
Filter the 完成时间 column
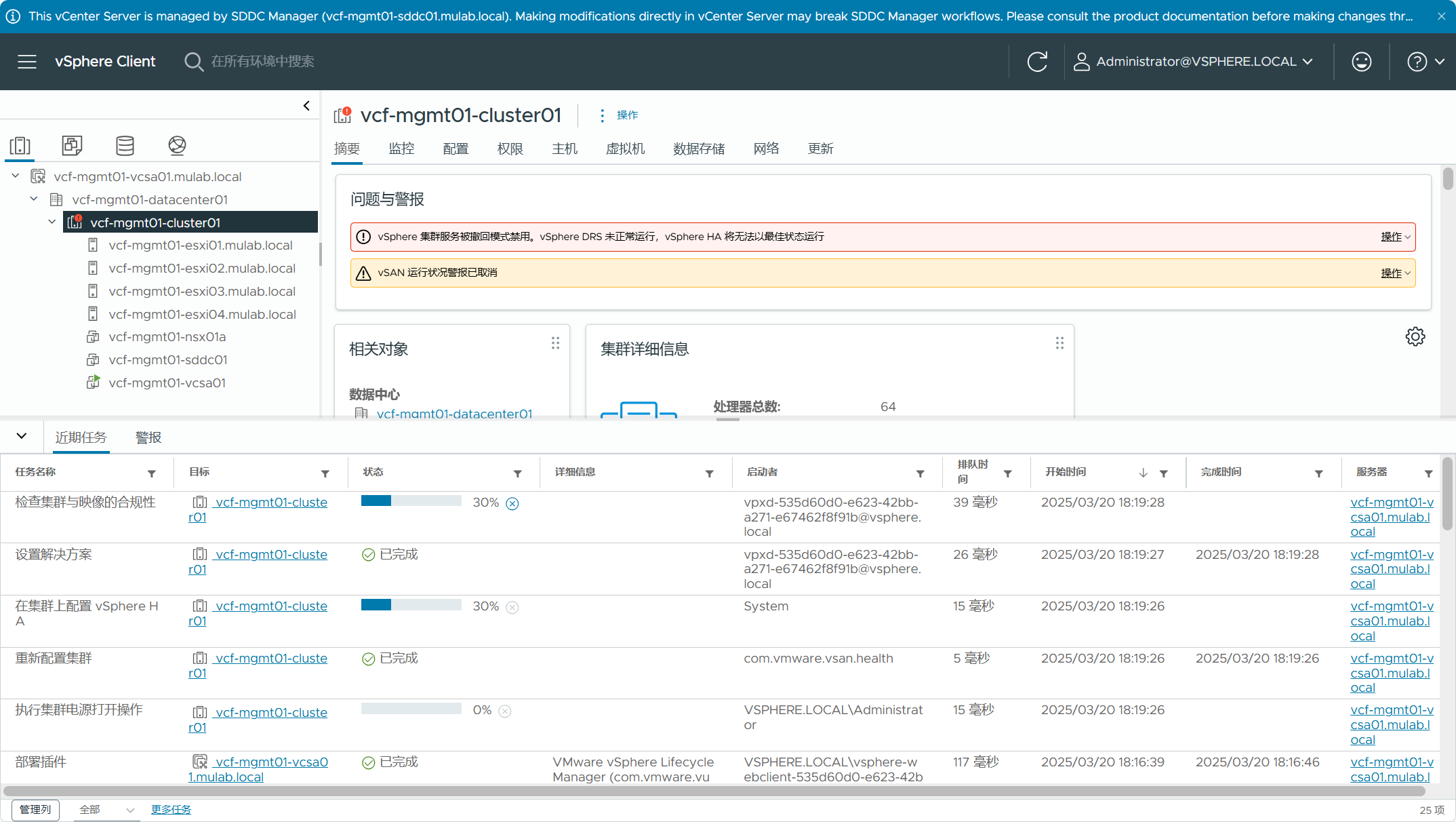(1319, 473)
